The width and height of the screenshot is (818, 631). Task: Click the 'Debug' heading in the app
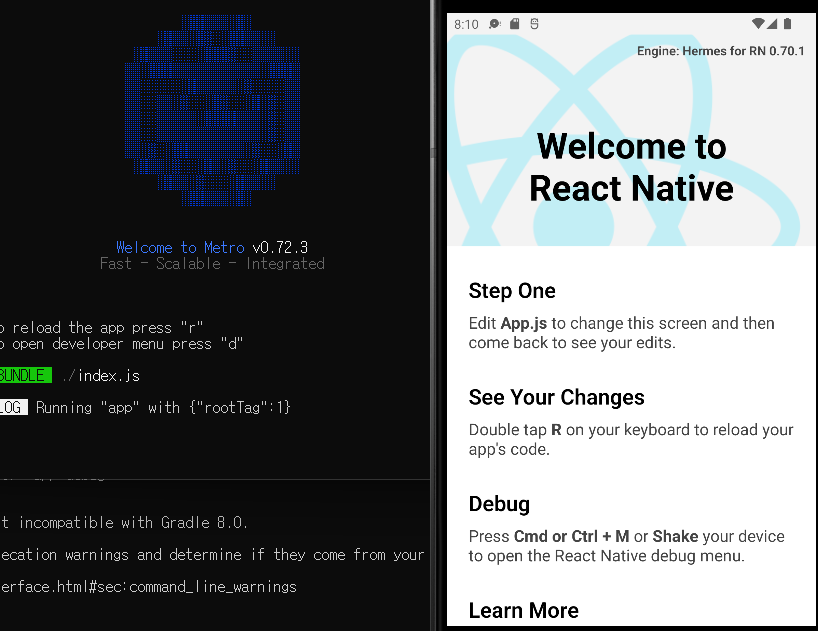(499, 504)
